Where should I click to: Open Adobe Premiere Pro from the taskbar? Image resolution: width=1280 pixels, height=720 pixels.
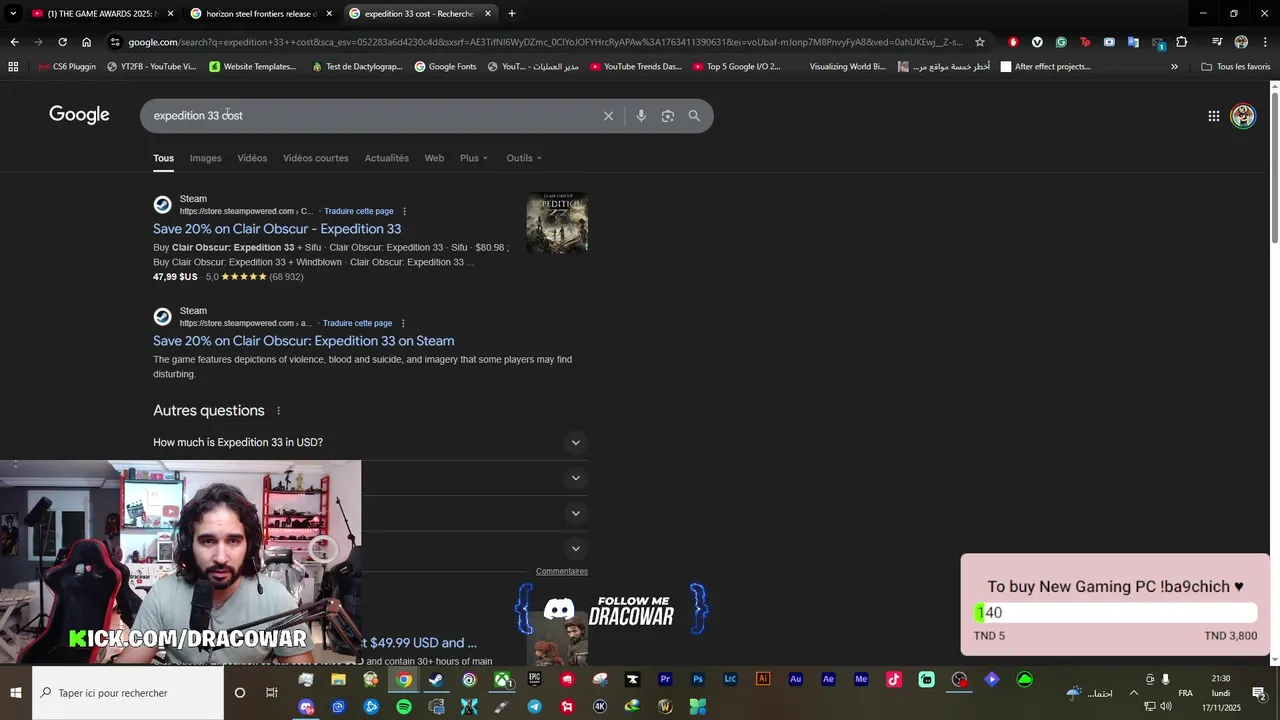665,680
